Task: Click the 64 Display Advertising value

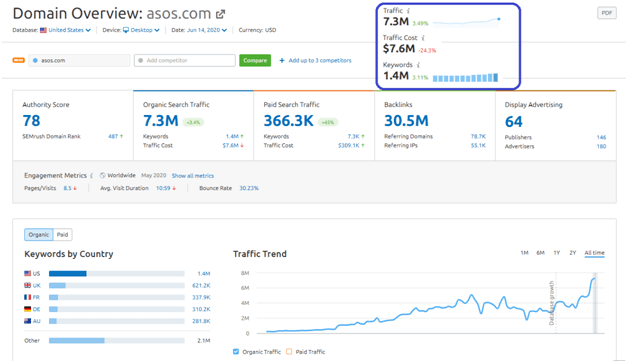Action: tap(513, 121)
